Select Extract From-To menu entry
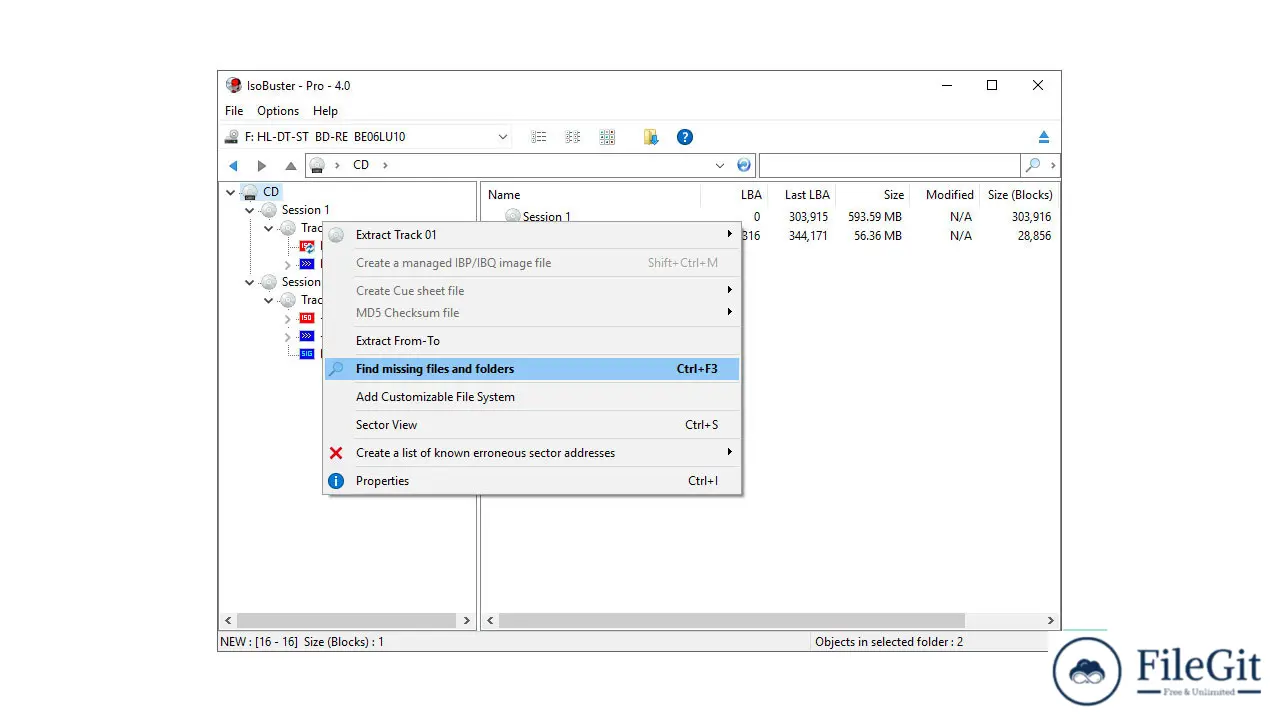The height and width of the screenshot is (720, 1280). (x=532, y=341)
